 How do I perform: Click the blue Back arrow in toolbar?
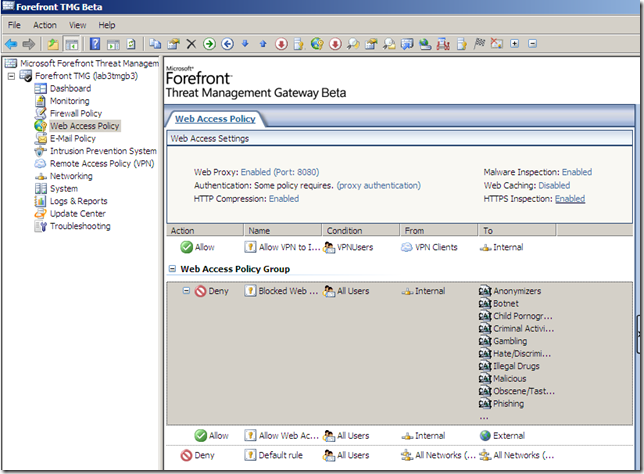point(11,44)
